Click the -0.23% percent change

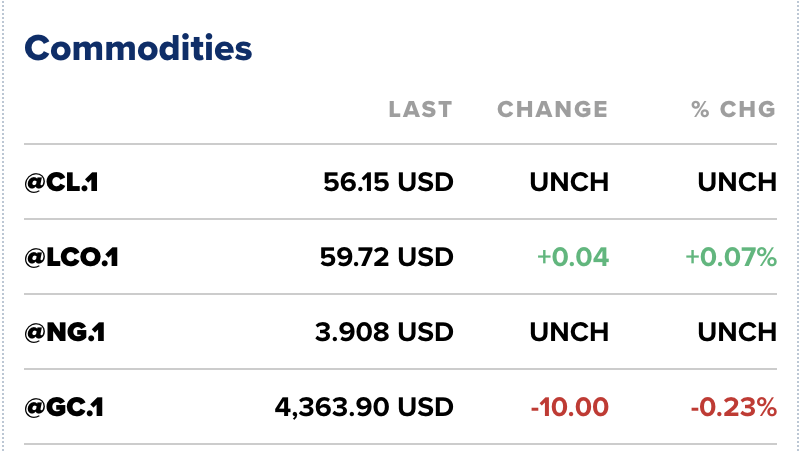pyautogui.click(x=733, y=407)
